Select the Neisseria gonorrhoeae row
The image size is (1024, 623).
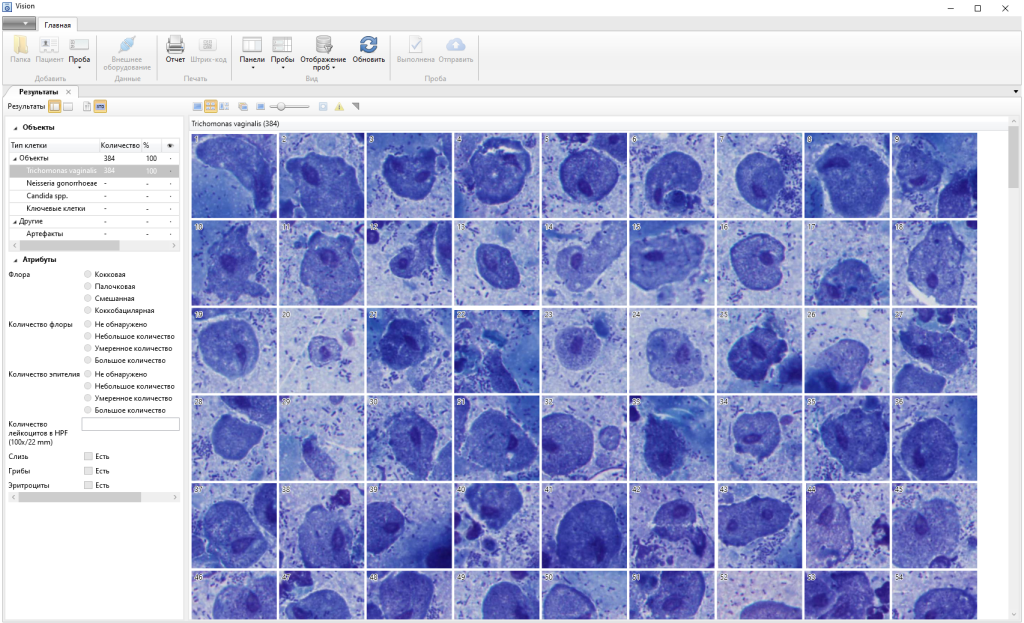click(x=62, y=184)
